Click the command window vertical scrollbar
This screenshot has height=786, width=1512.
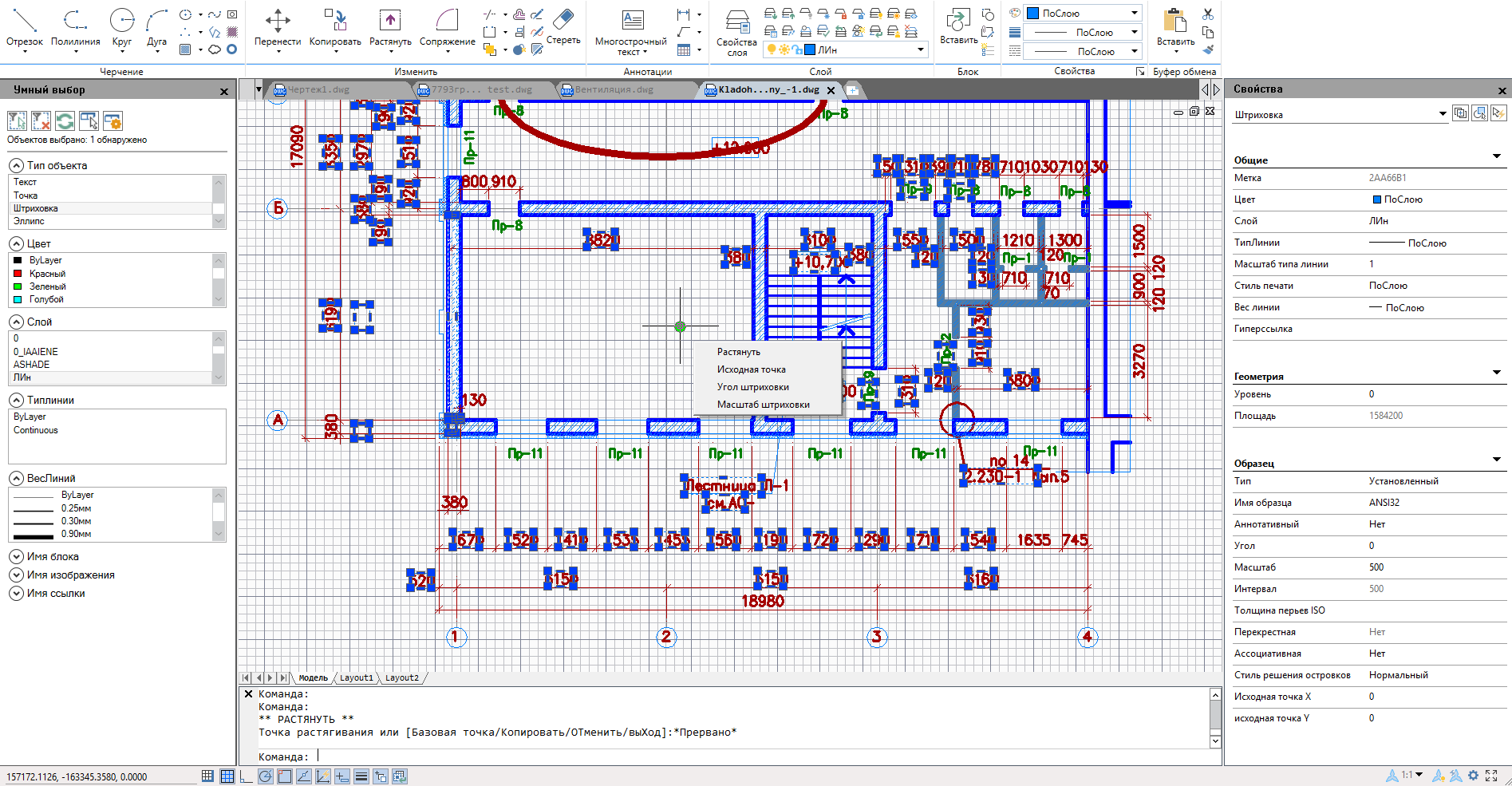[1215, 717]
